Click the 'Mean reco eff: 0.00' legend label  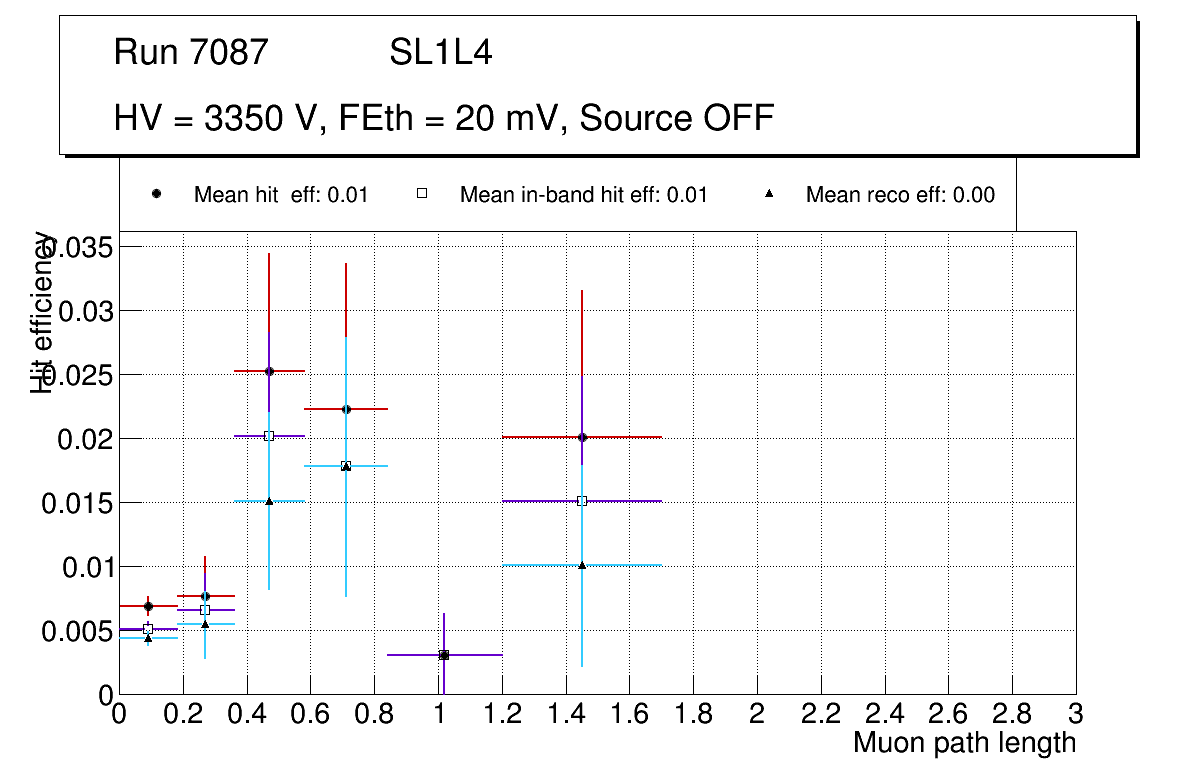[x=900, y=195]
